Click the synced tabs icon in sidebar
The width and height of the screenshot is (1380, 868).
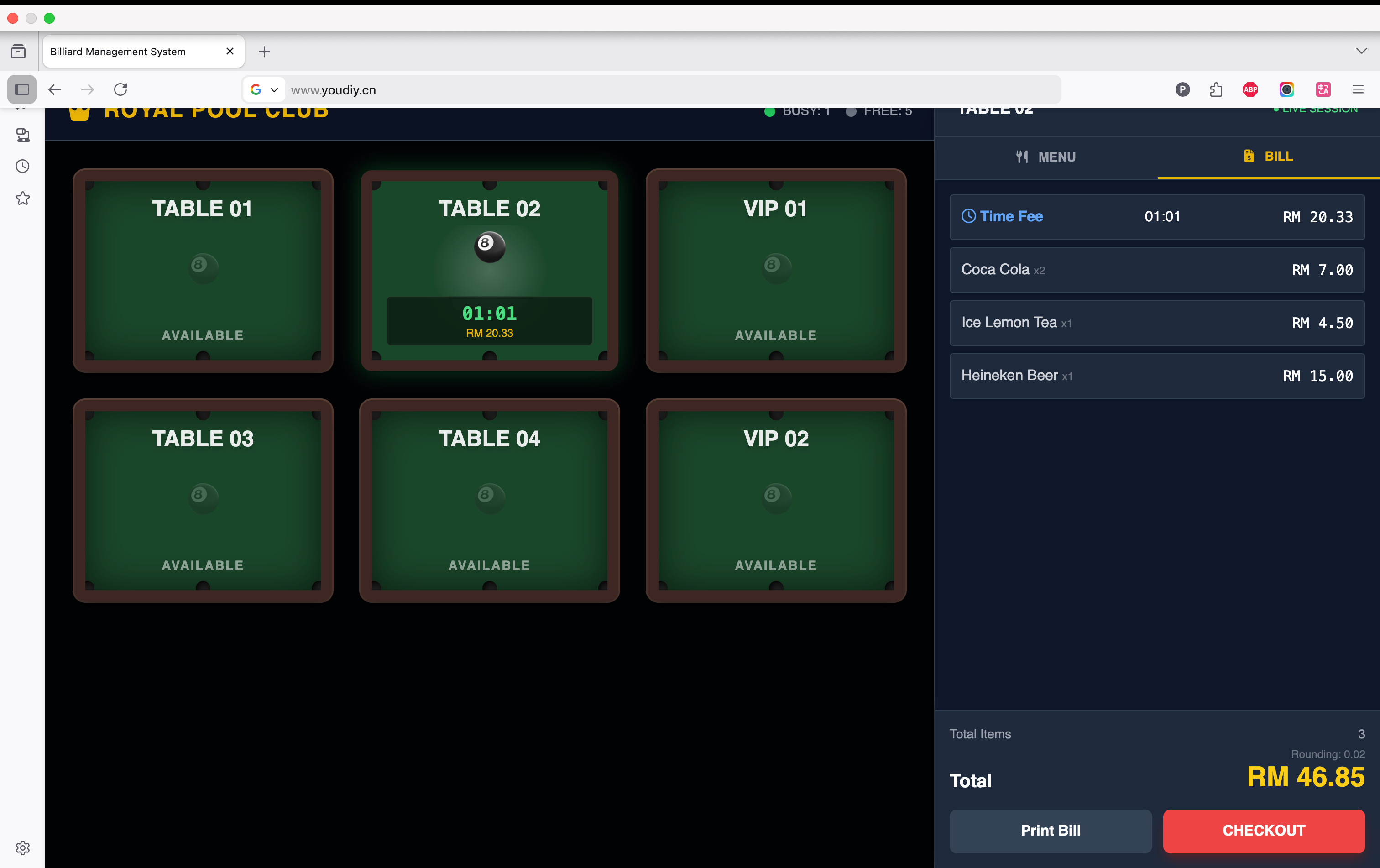(22, 135)
